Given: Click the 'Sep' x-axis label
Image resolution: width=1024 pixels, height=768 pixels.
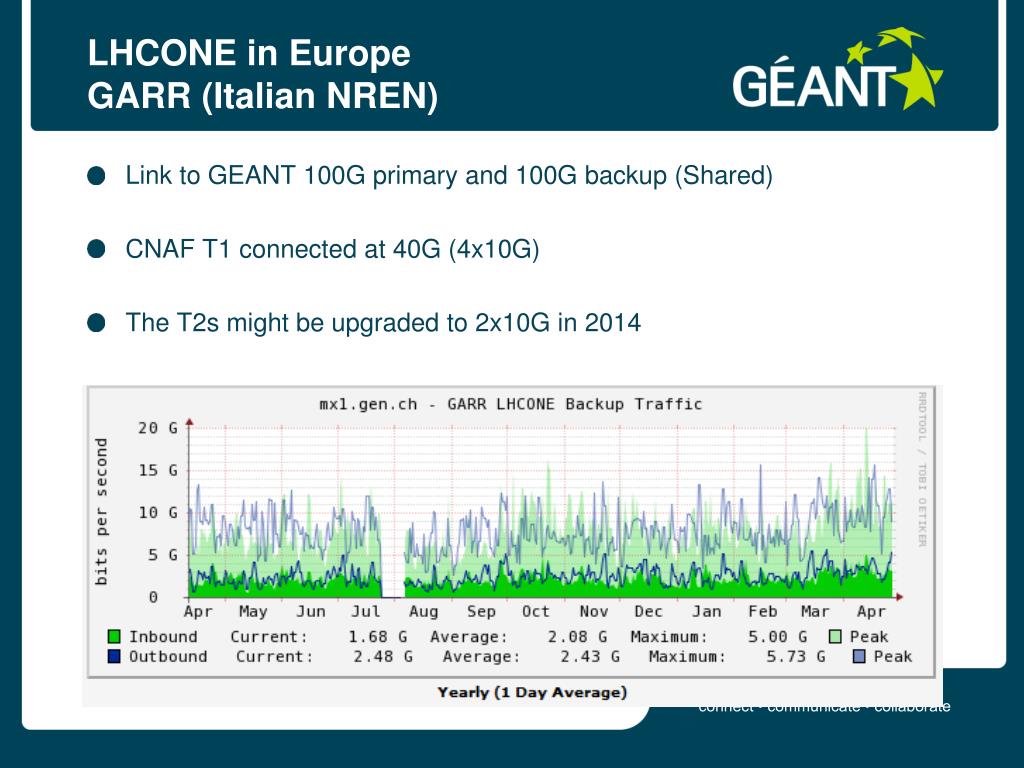Looking at the screenshot, I should pyautogui.click(x=481, y=611).
